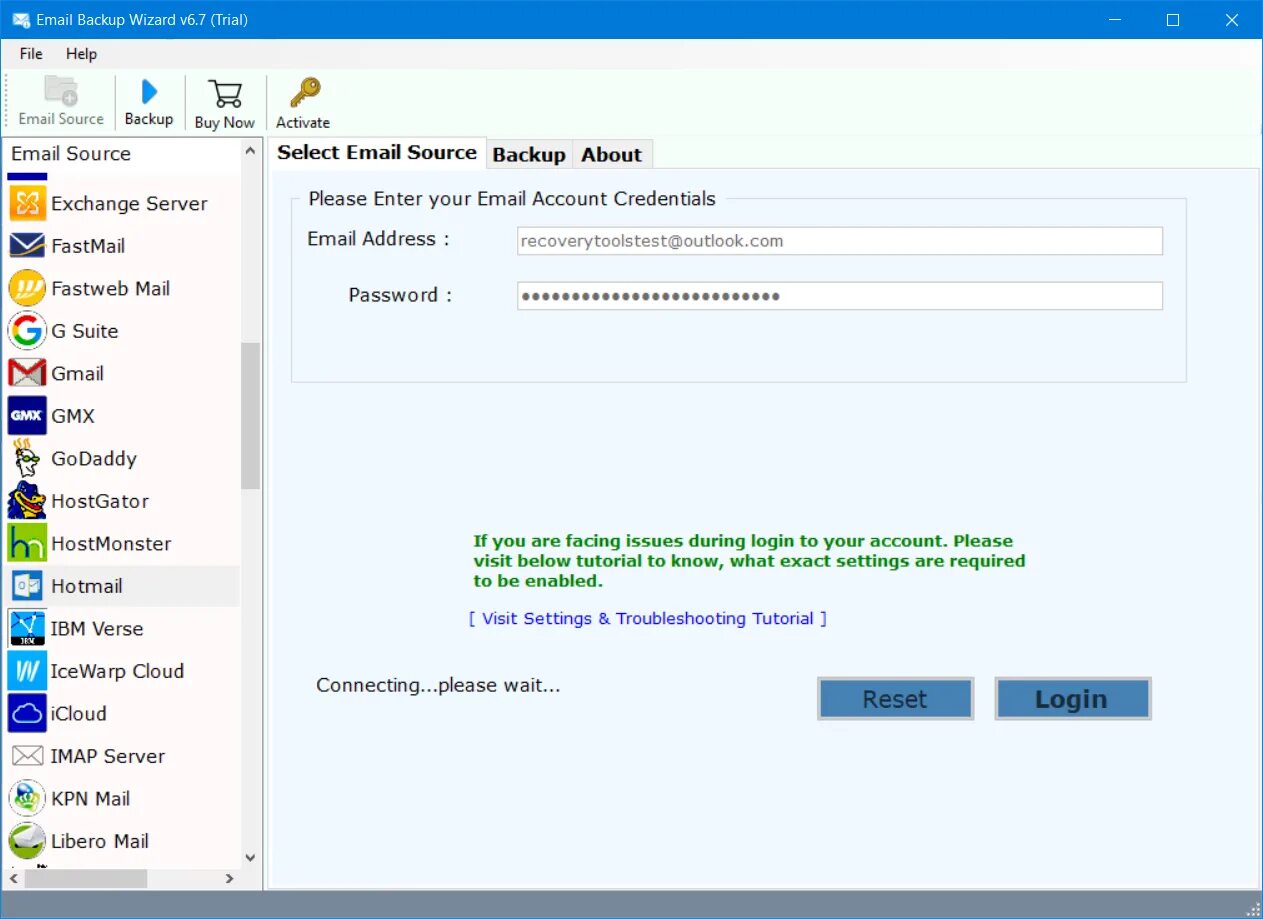Open the File menu
The width and height of the screenshot is (1263, 919).
click(31, 54)
